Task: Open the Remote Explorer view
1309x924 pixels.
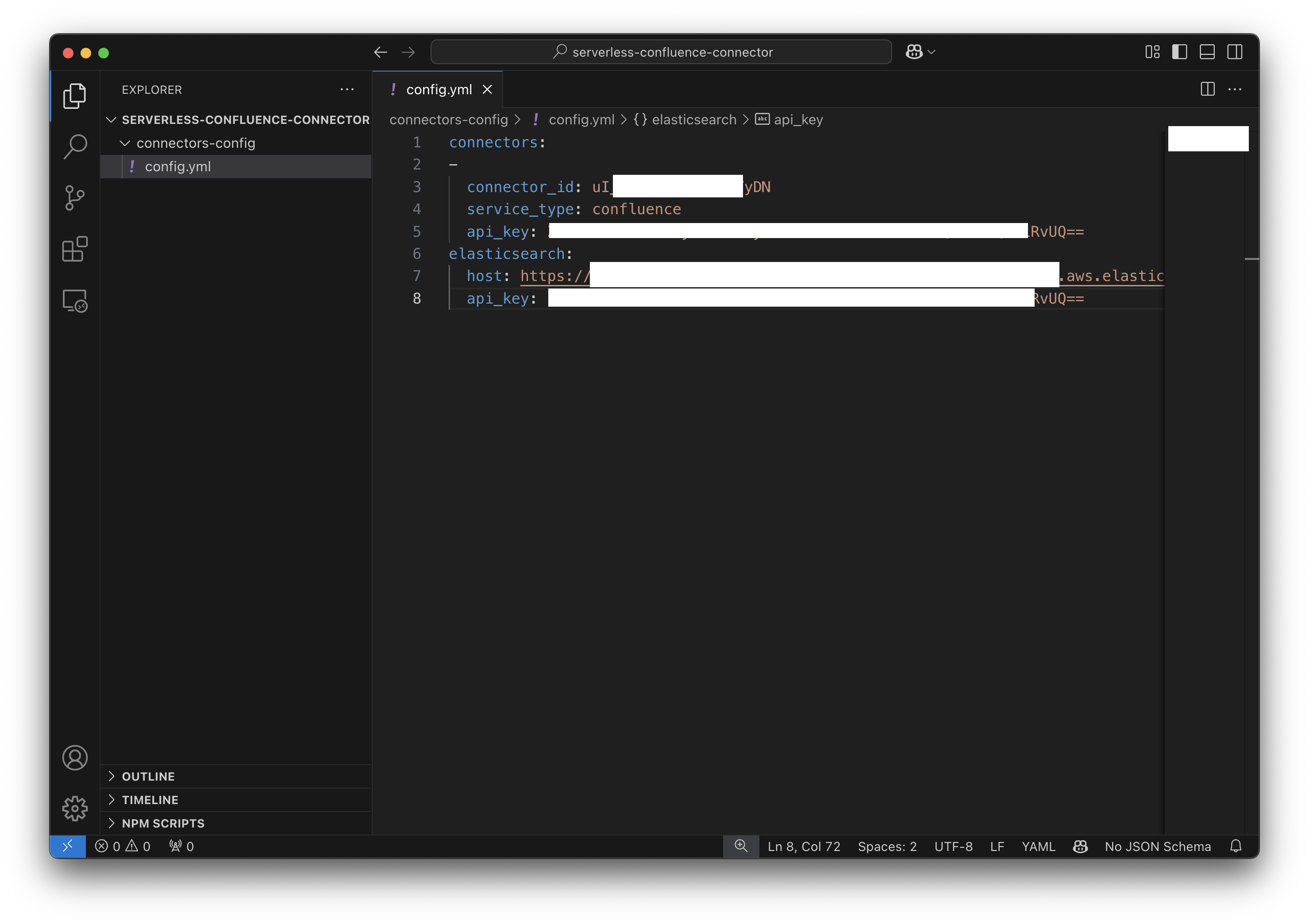Action: coord(75,300)
